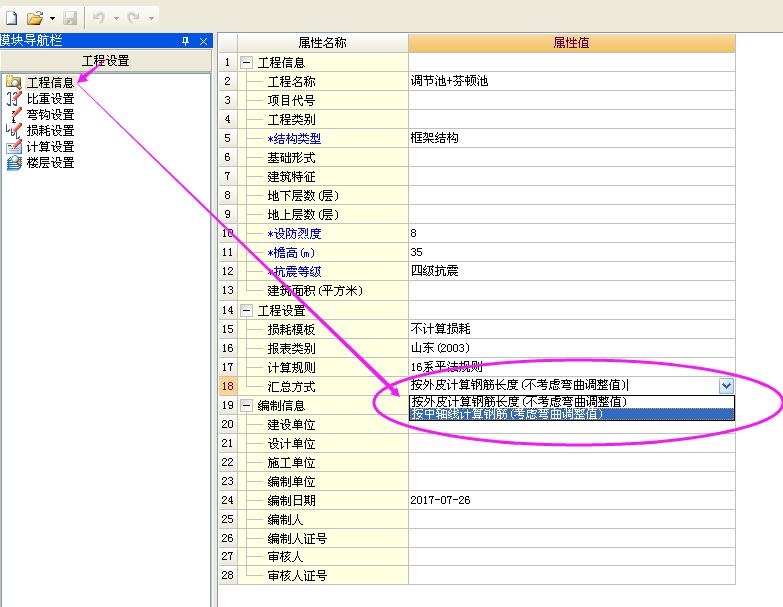Click the Redo toolbar icon
783x607 pixels.
[x=133, y=18]
